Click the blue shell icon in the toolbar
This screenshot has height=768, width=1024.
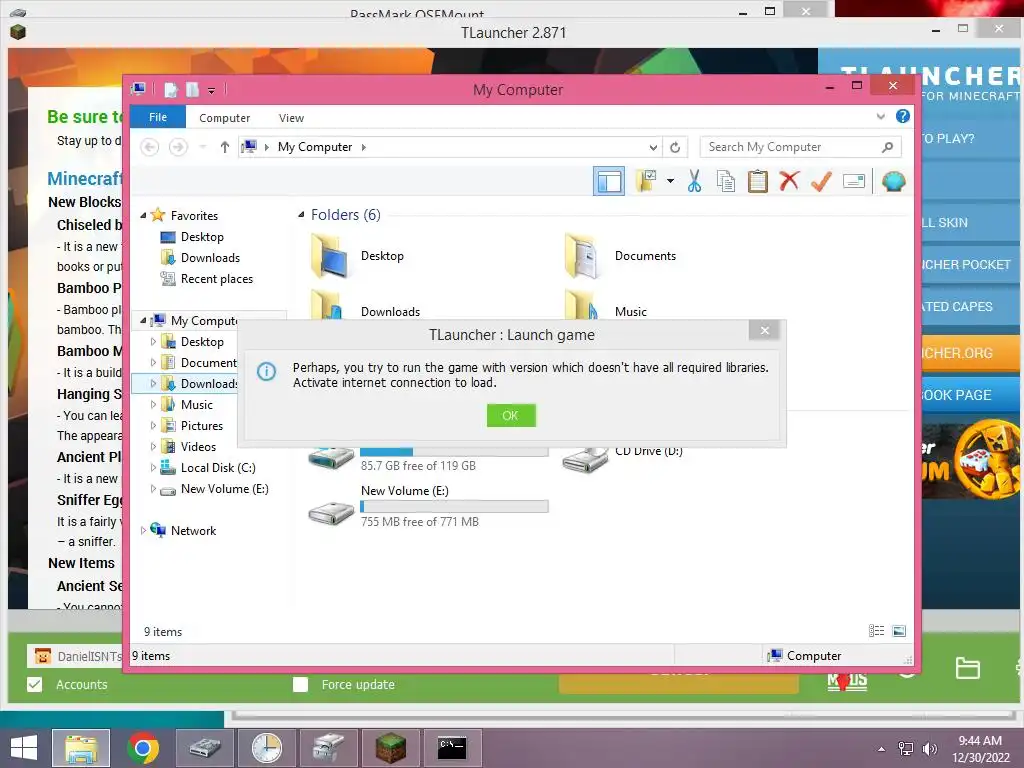(893, 181)
